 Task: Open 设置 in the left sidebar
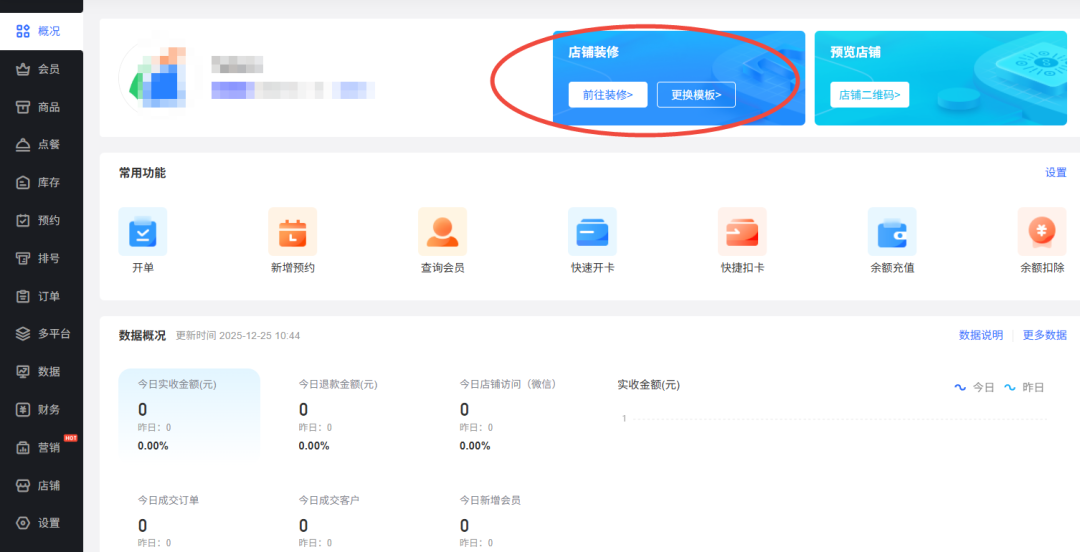pyautogui.click(x=40, y=523)
